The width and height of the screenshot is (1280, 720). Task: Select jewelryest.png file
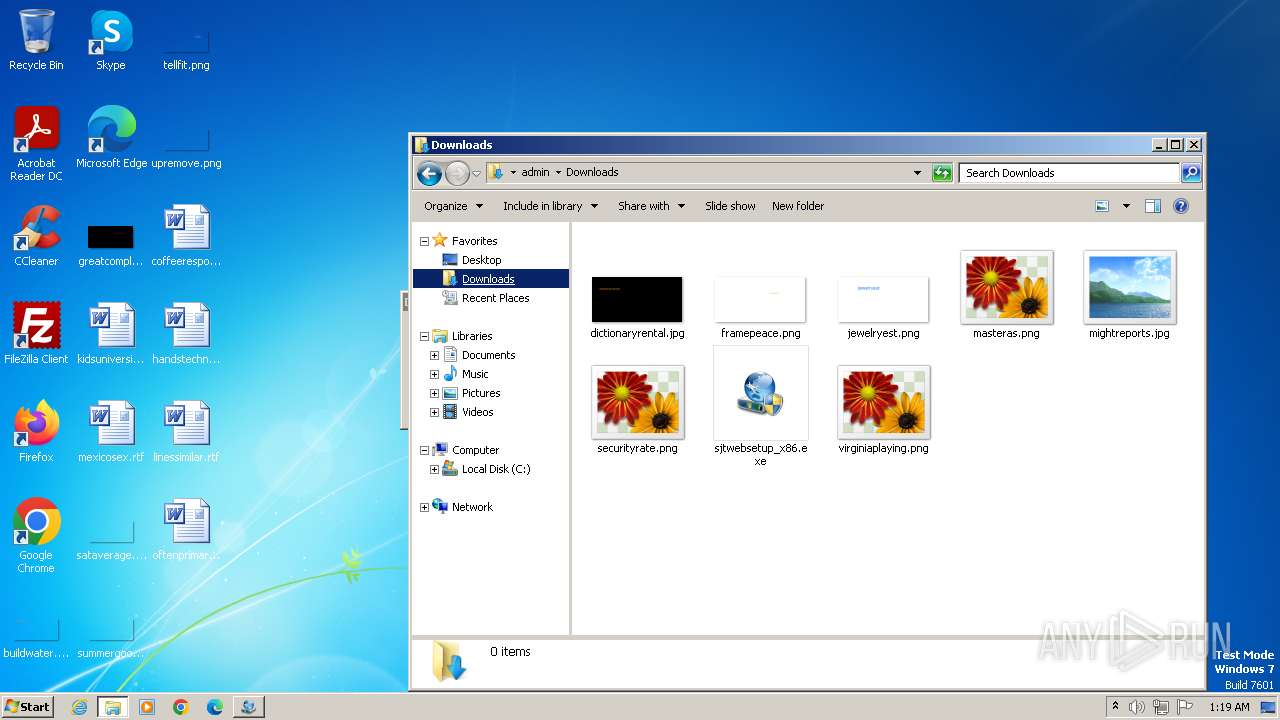coord(883,308)
